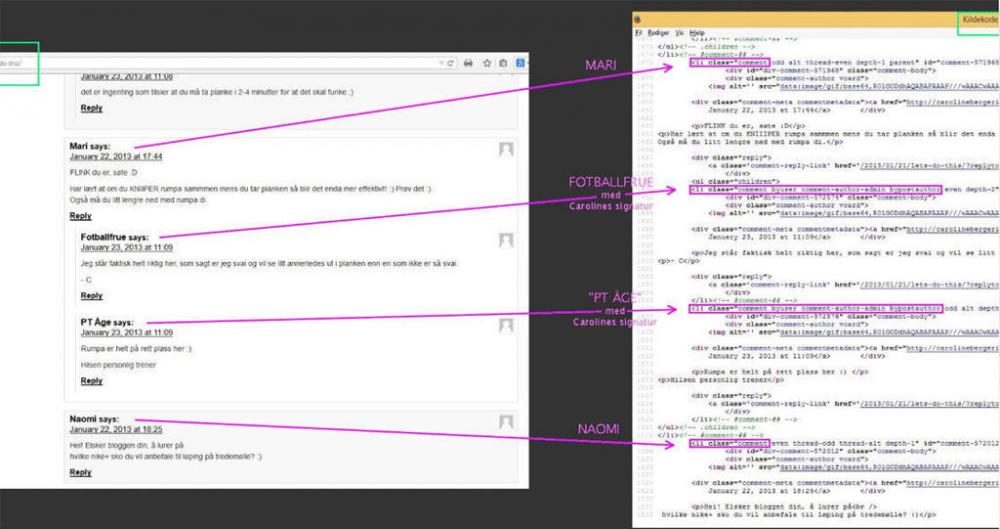Click Reply under Fotballfrue's comment
Image resolution: width=1000 pixels, height=529 pixels.
[x=91, y=295]
